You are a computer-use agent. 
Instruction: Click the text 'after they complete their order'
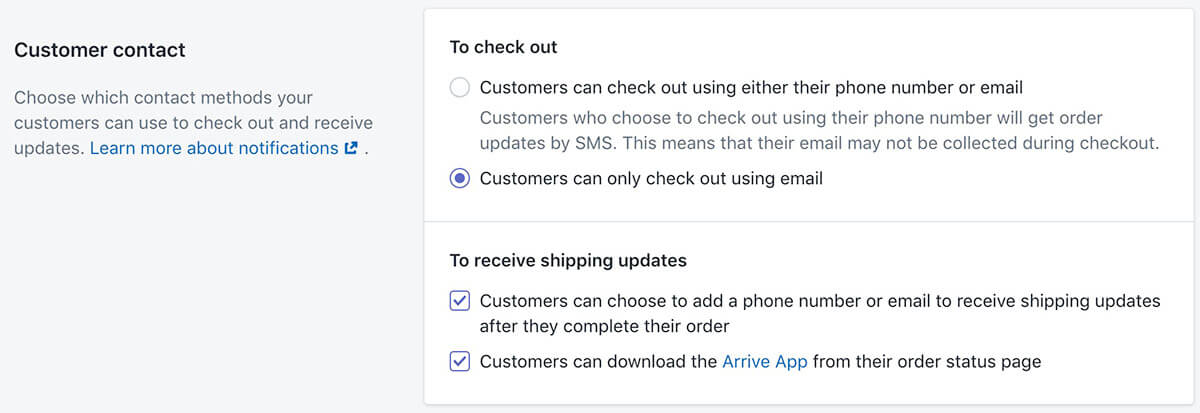604,326
